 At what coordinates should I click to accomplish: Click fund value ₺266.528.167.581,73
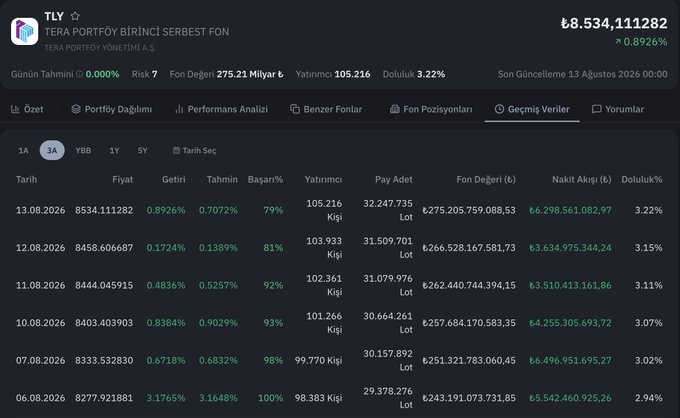pyautogui.click(x=469, y=248)
